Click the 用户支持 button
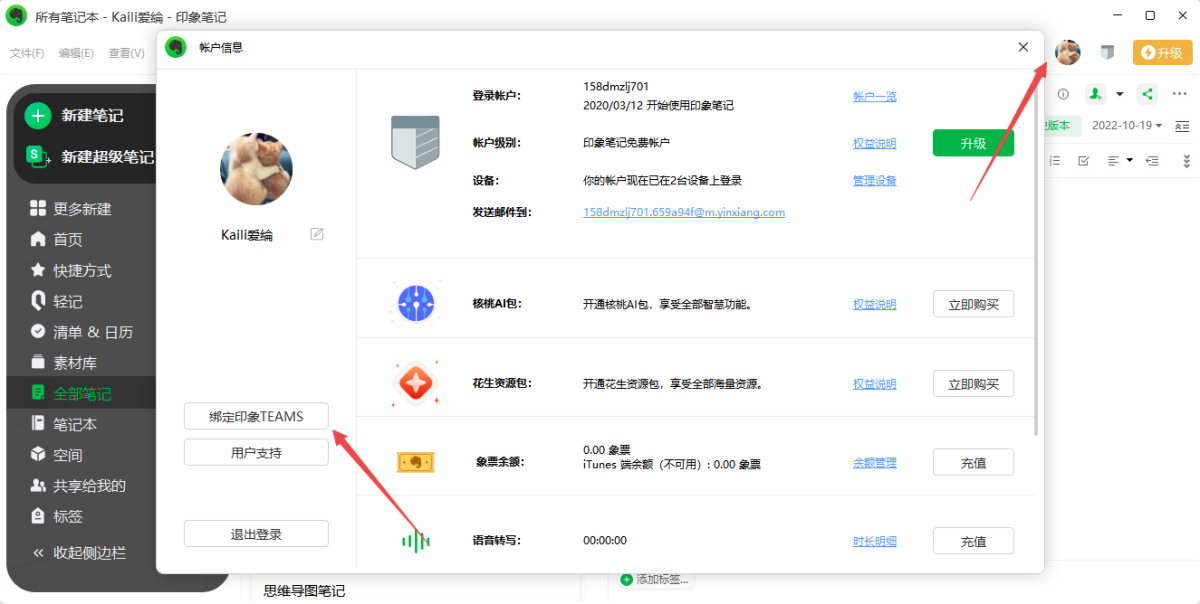Screen dimensions: 1200x604 pyautogui.click(x=256, y=453)
